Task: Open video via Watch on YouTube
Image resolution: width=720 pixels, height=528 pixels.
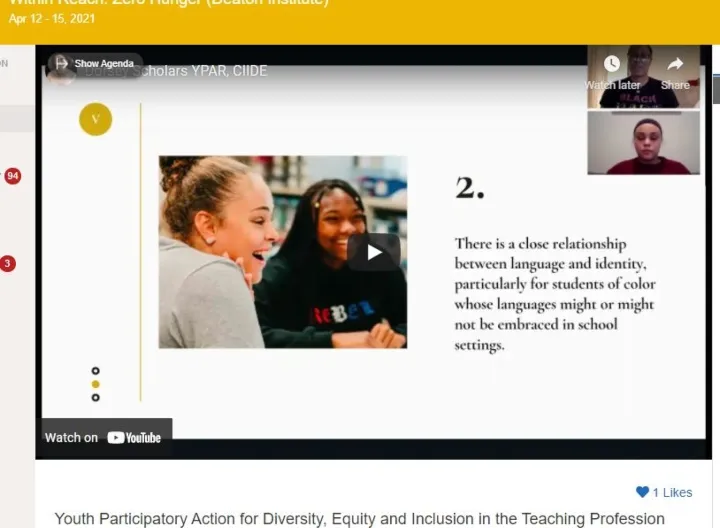Action: coord(103,437)
